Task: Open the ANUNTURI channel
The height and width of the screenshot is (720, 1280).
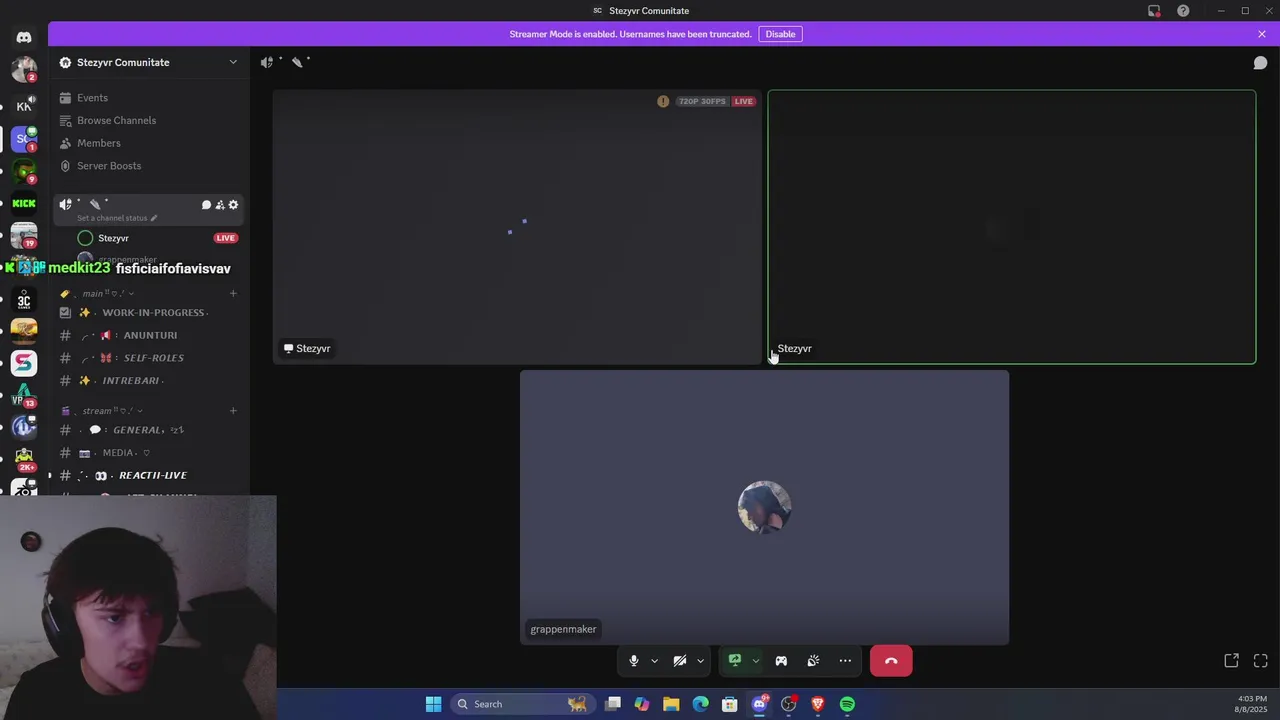Action: pos(150,335)
